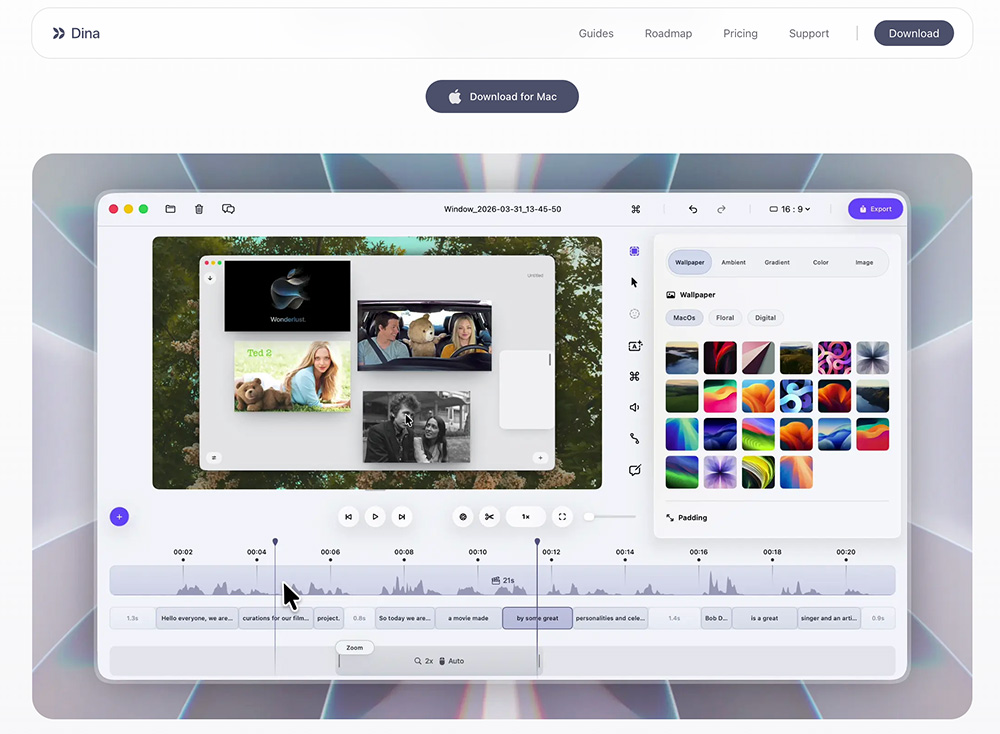Adjust the slider next to fullscreen icon
Viewport: 1000px width, 734px height.
point(611,517)
